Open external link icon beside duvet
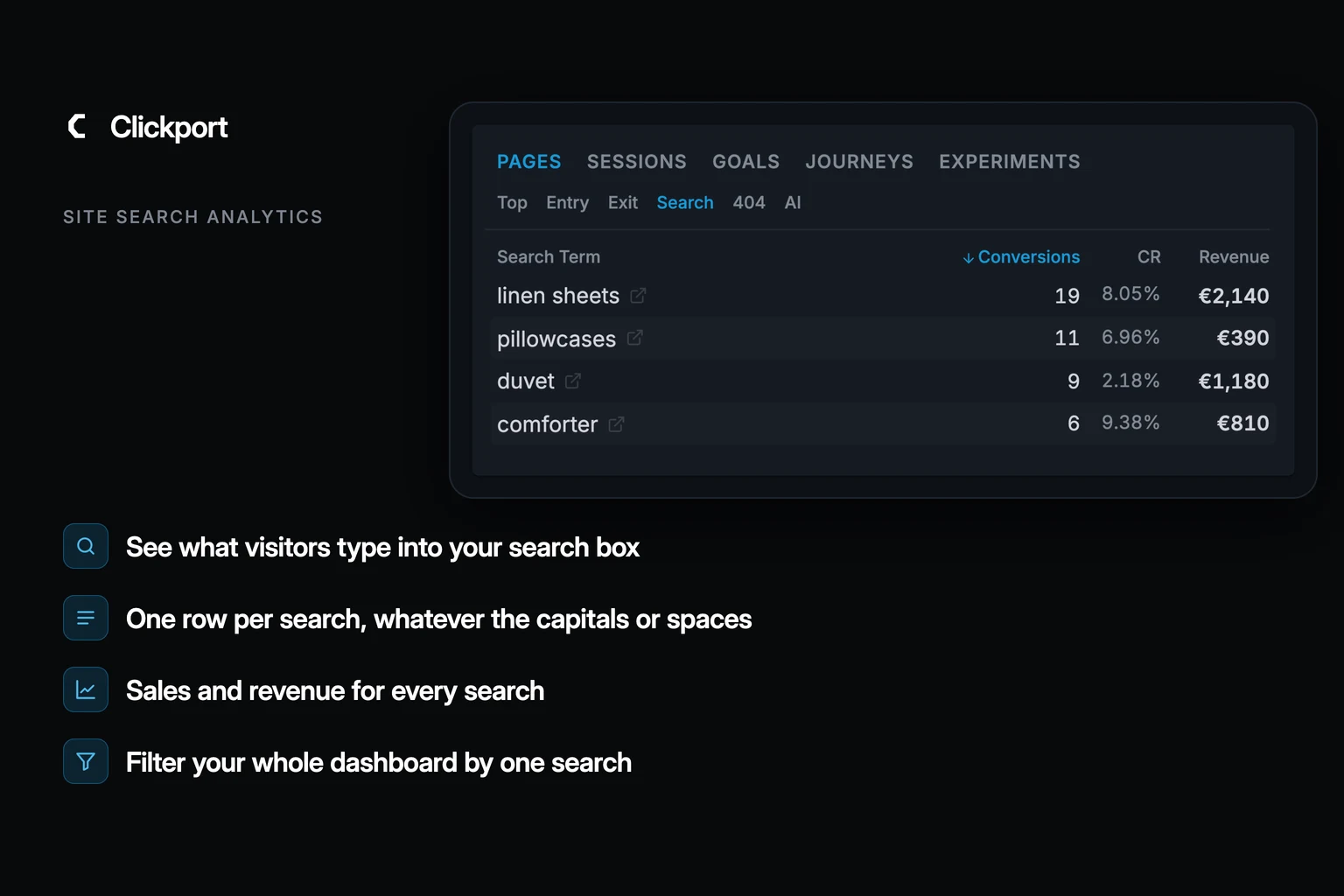 coord(572,381)
